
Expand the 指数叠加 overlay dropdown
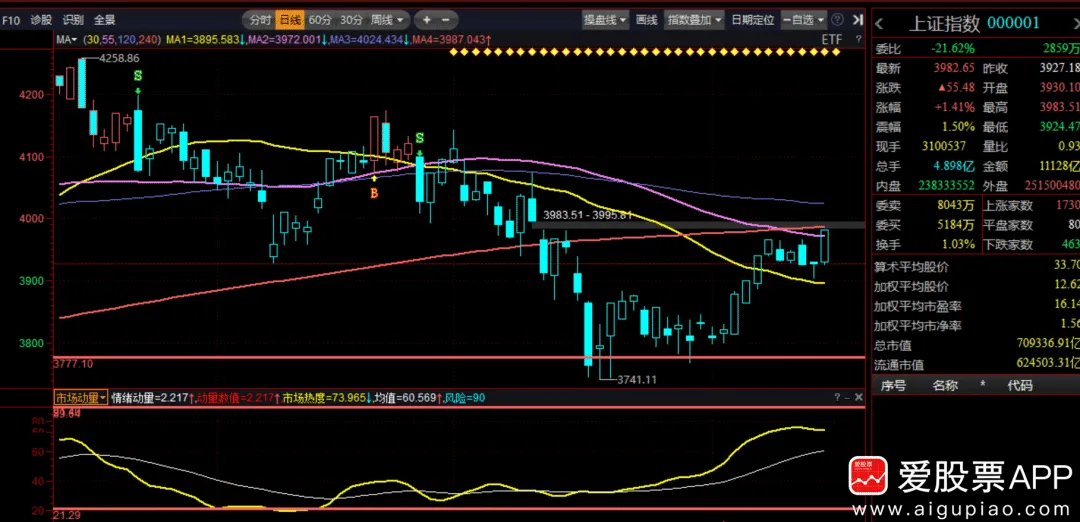694,20
